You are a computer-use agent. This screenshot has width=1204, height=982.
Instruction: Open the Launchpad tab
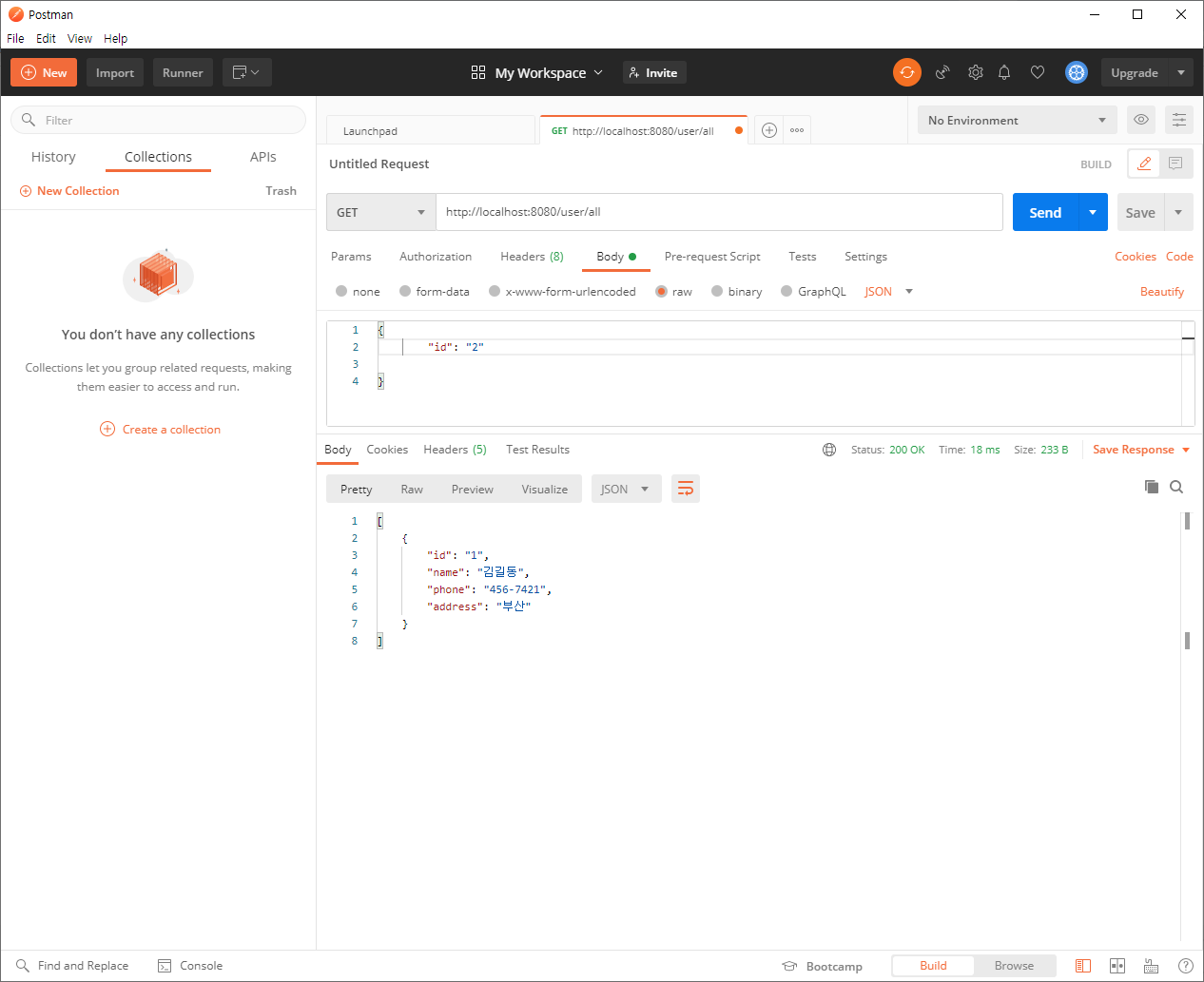pyautogui.click(x=431, y=130)
